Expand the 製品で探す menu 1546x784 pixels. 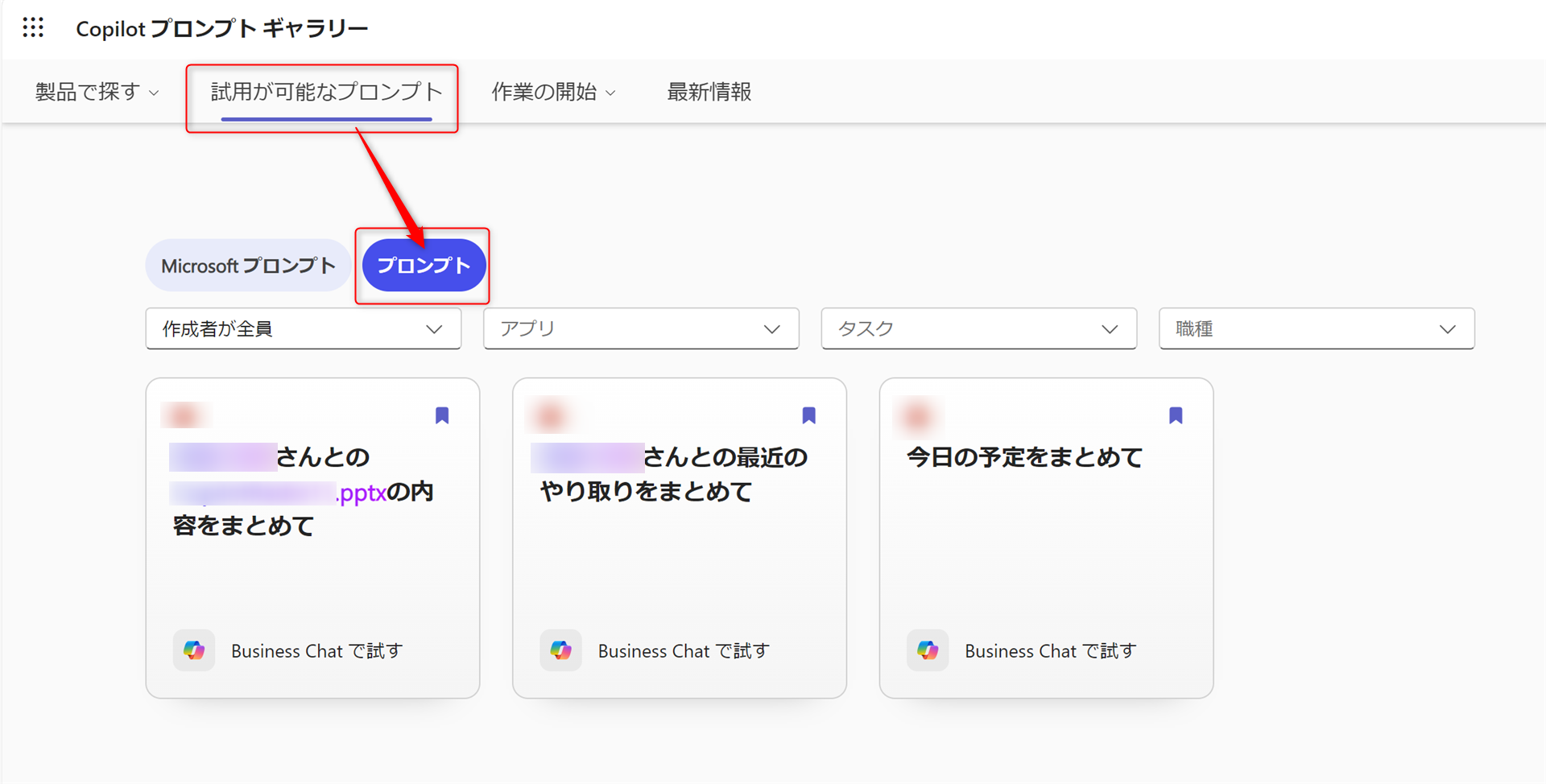97,92
